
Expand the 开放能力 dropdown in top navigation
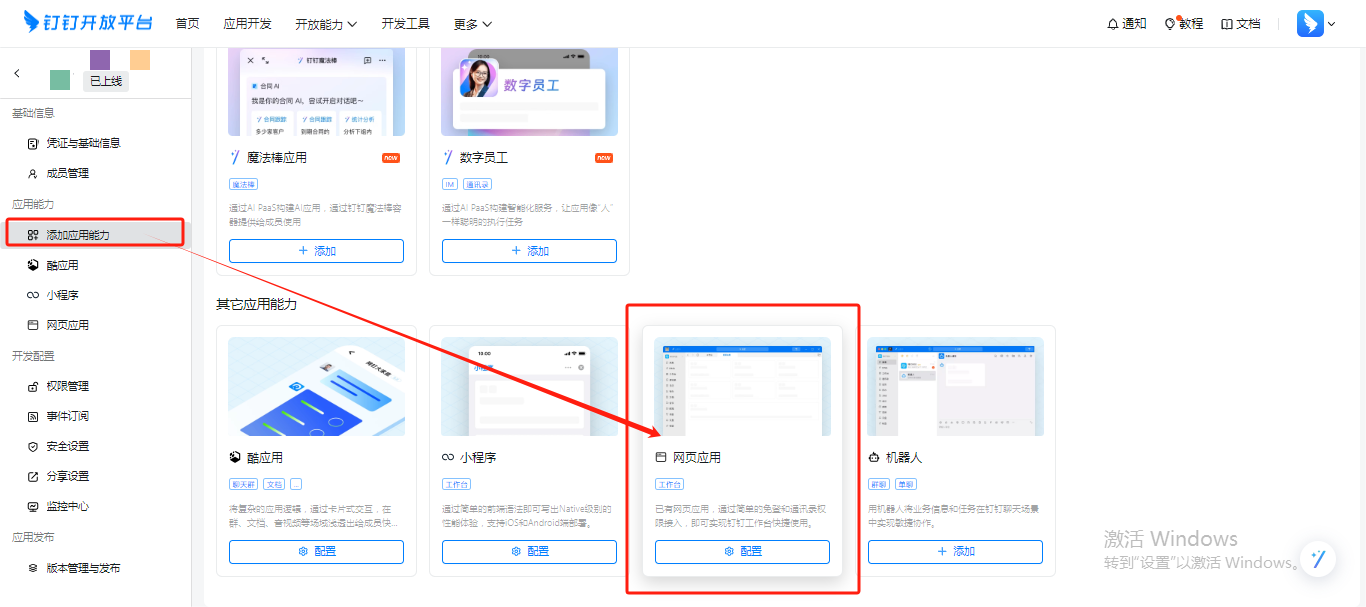327,24
